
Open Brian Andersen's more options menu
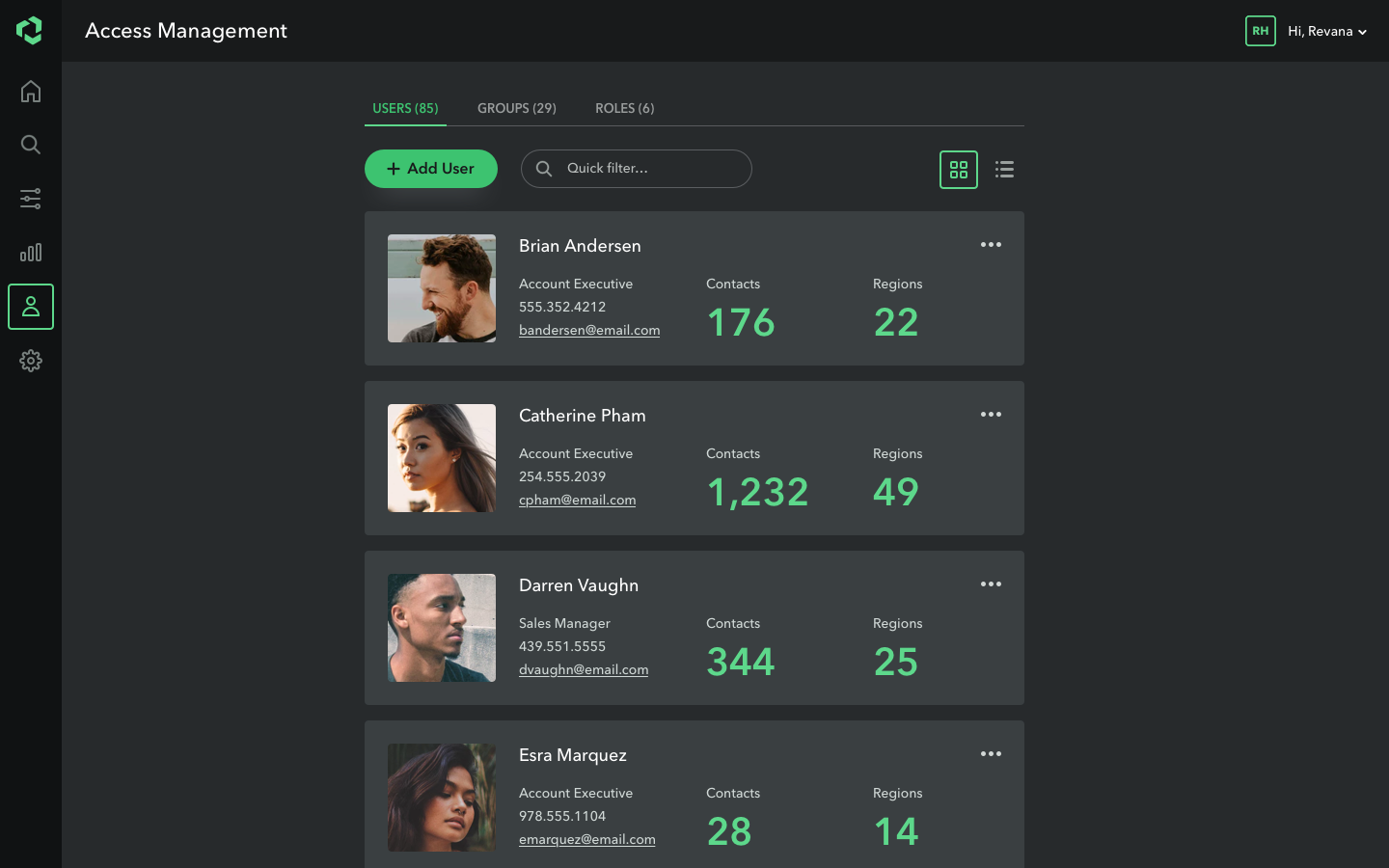point(991,245)
